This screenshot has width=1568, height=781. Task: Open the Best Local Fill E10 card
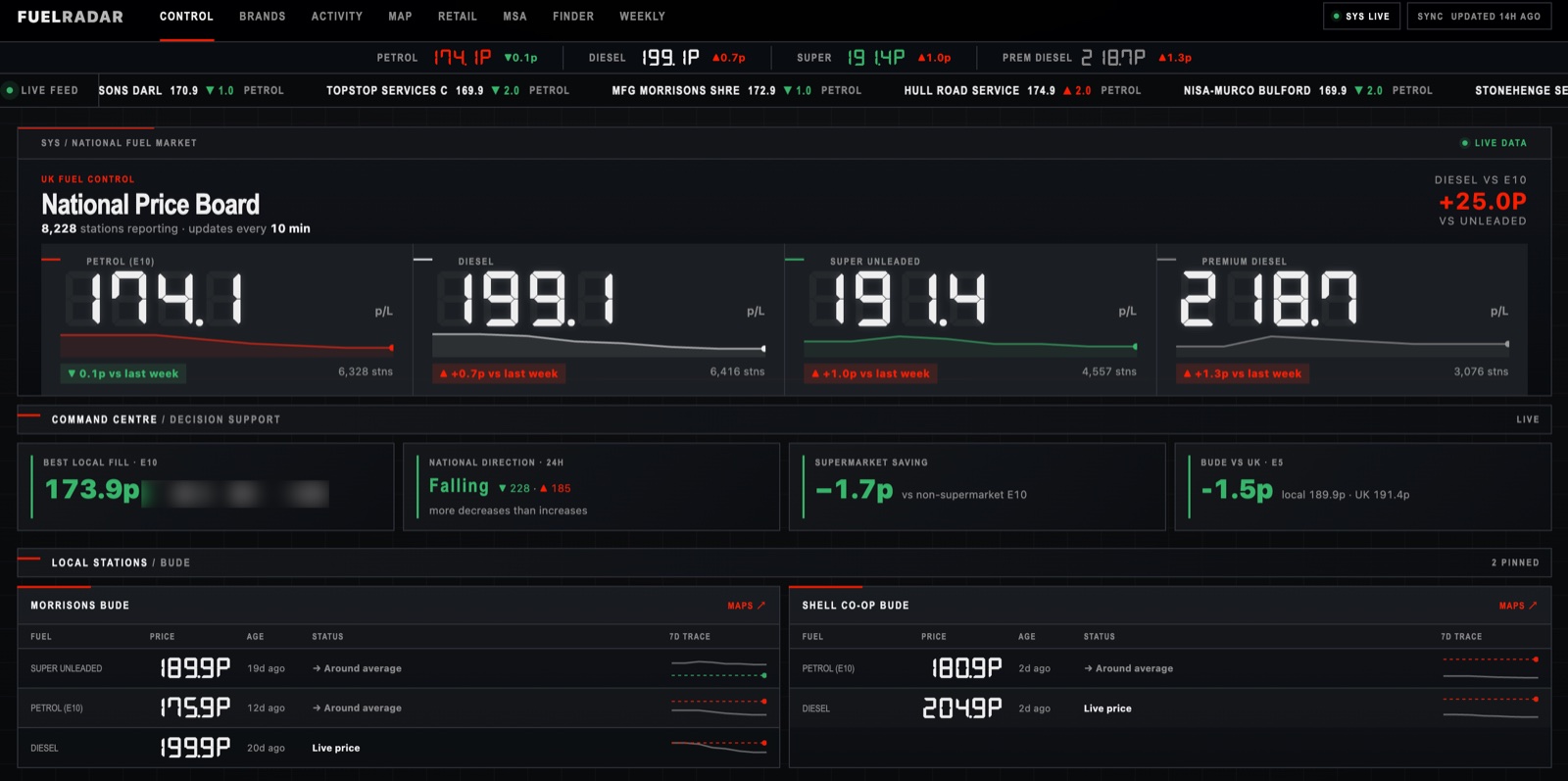click(x=206, y=487)
